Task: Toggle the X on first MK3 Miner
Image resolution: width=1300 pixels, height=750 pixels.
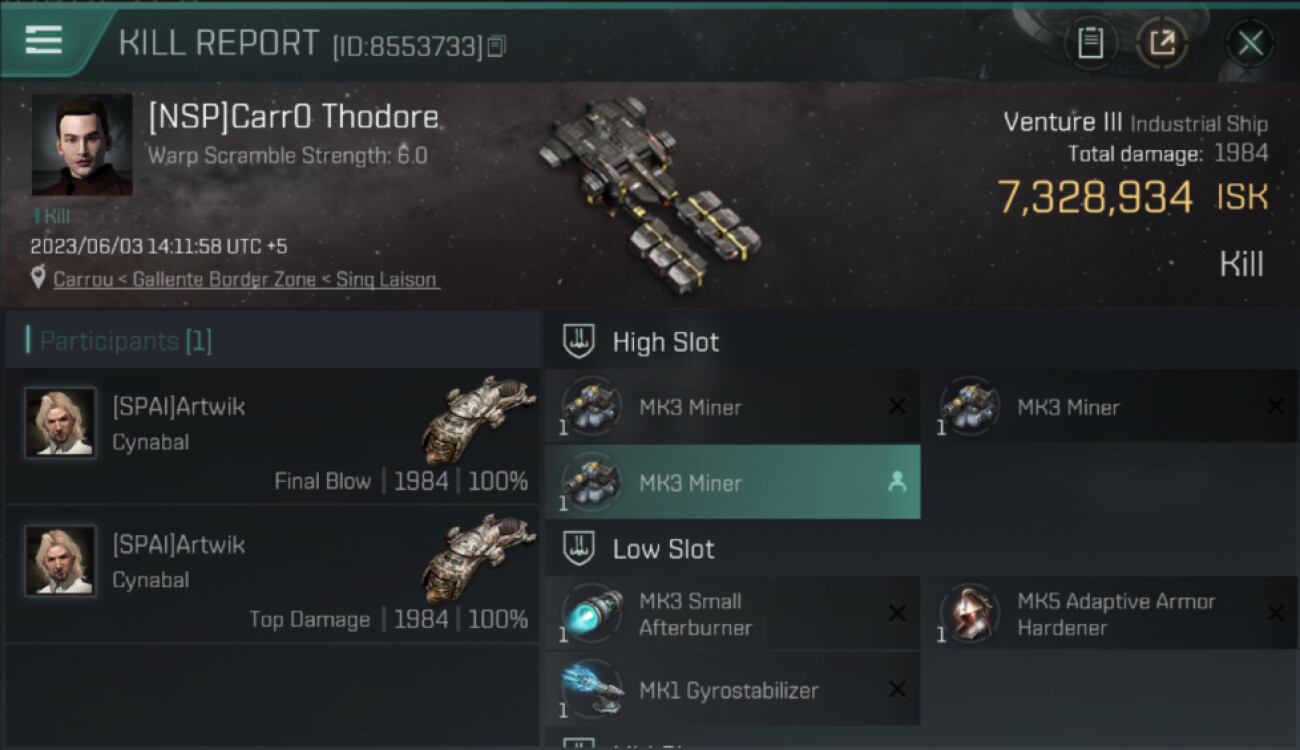Action: tap(897, 406)
